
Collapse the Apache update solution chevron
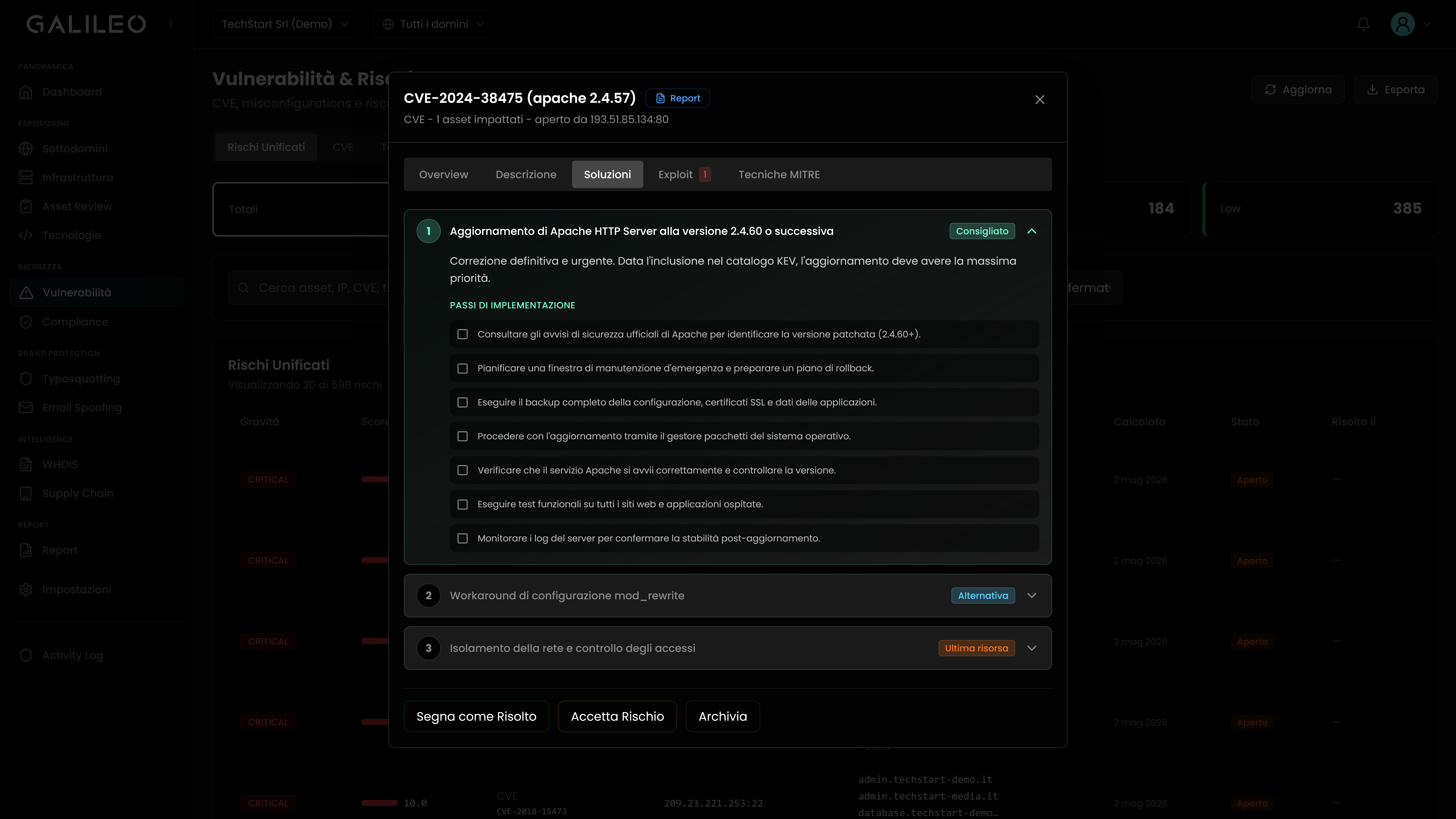point(1032,231)
